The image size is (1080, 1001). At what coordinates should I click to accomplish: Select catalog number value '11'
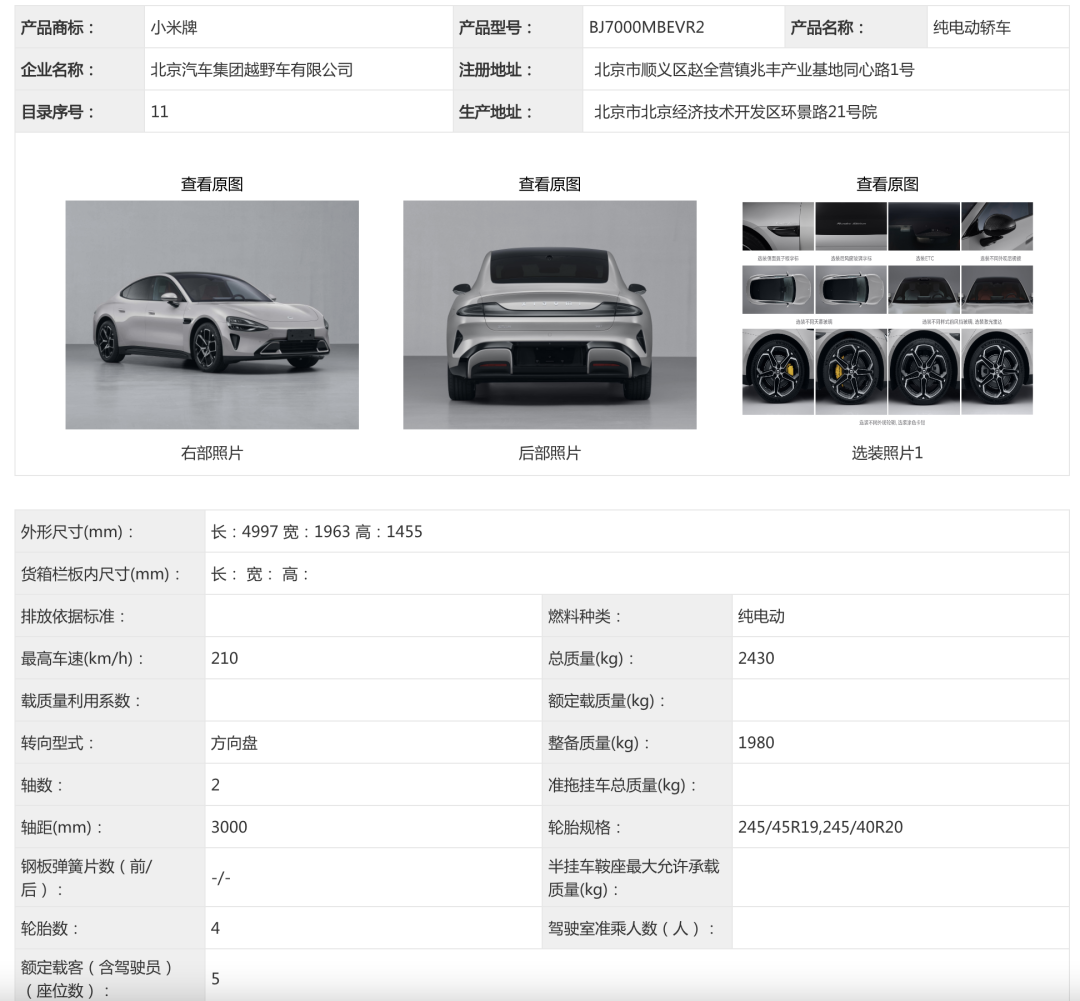click(x=159, y=112)
